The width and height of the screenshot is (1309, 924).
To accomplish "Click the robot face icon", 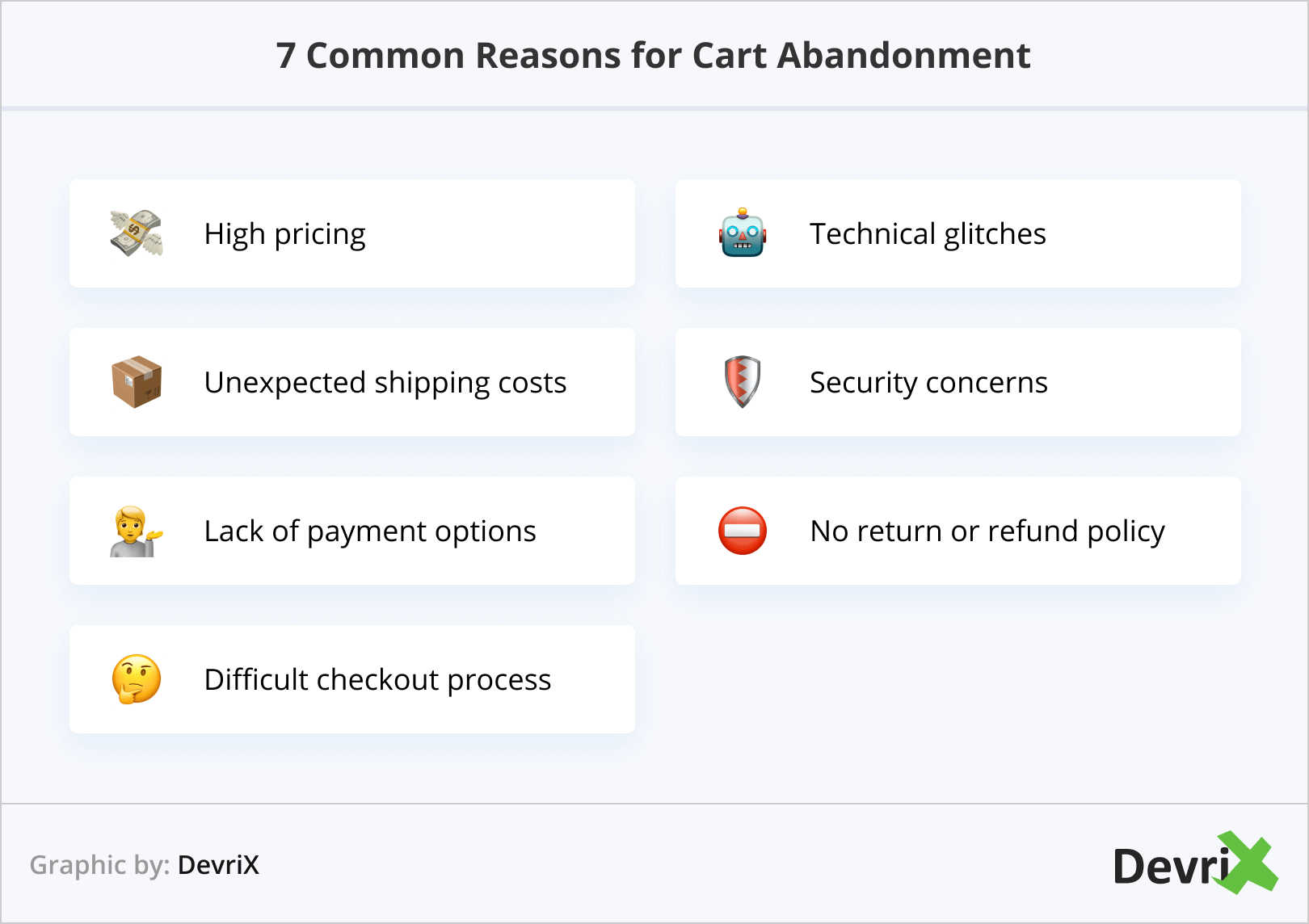I will (x=743, y=233).
